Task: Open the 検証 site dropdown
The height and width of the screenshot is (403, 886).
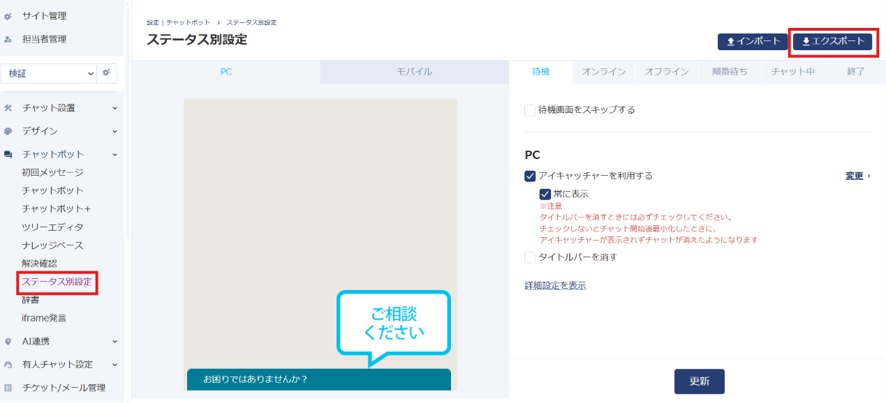Action: click(x=49, y=73)
